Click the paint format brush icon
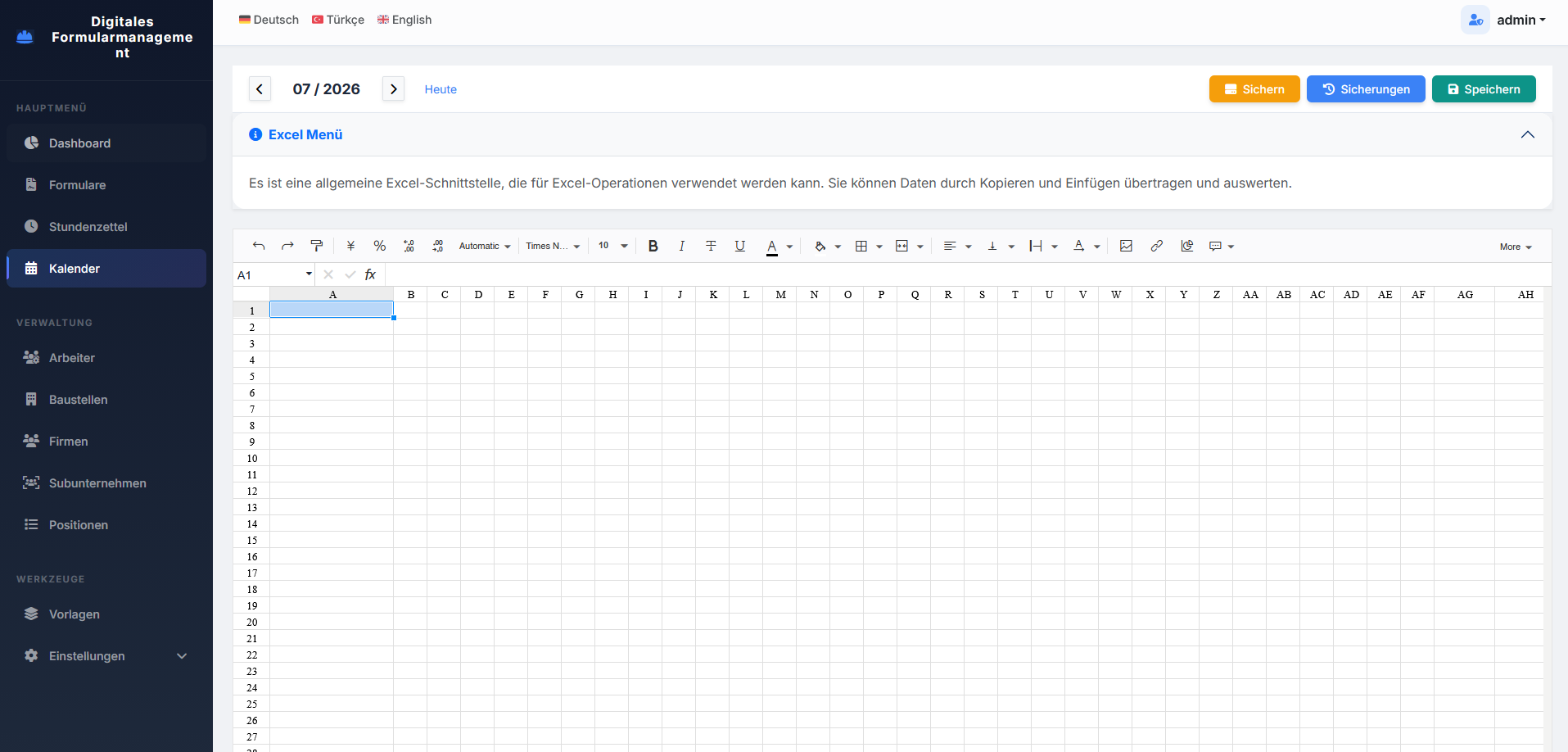Screen dimensions: 1568x752 tap(317, 246)
